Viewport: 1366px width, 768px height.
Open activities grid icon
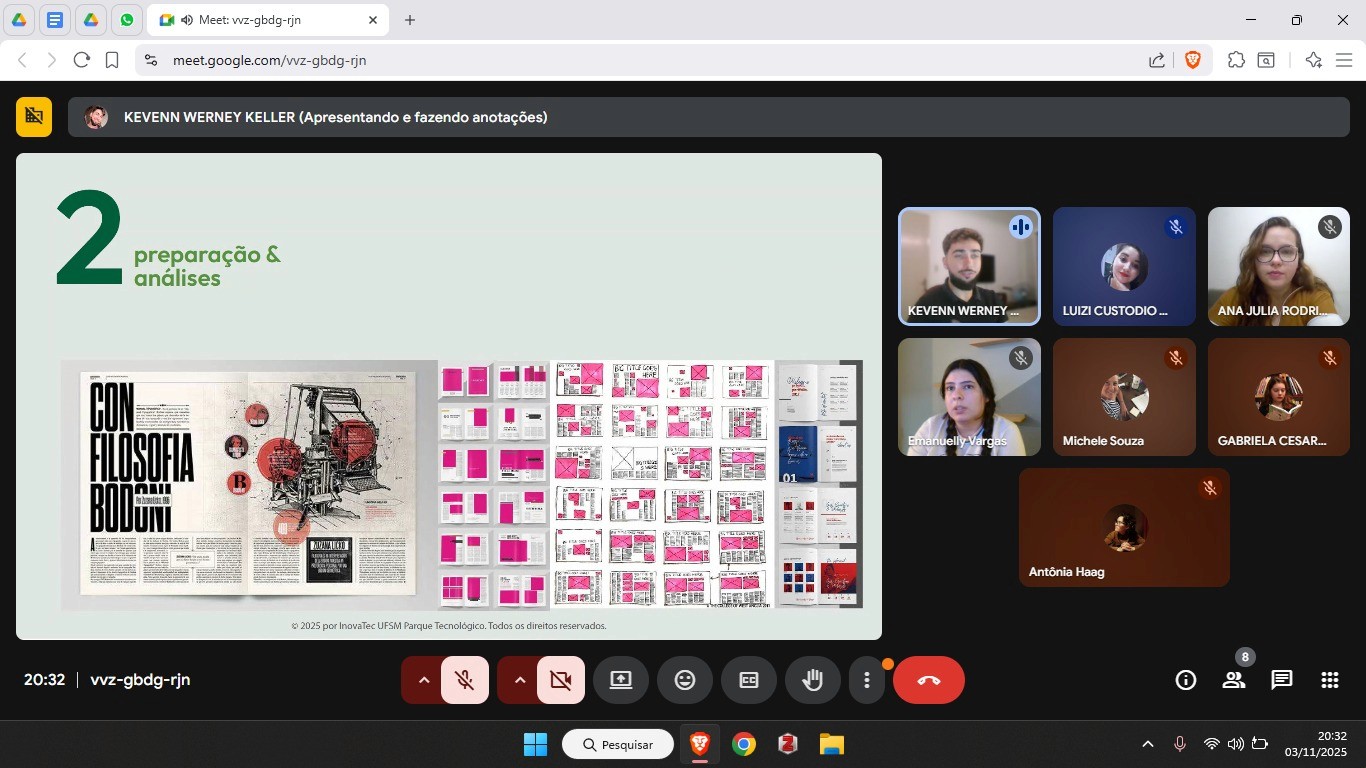click(x=1330, y=680)
